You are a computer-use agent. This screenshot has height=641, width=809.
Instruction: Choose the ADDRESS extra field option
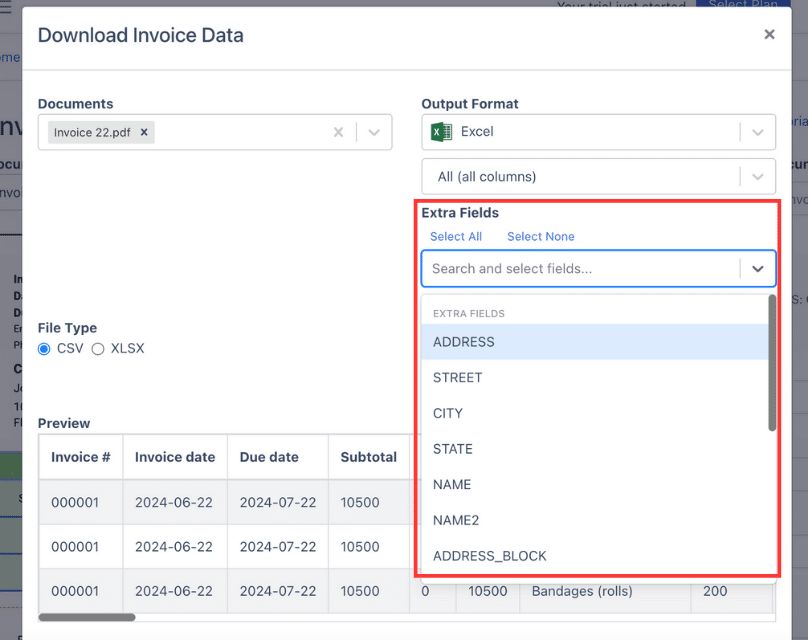pos(594,342)
